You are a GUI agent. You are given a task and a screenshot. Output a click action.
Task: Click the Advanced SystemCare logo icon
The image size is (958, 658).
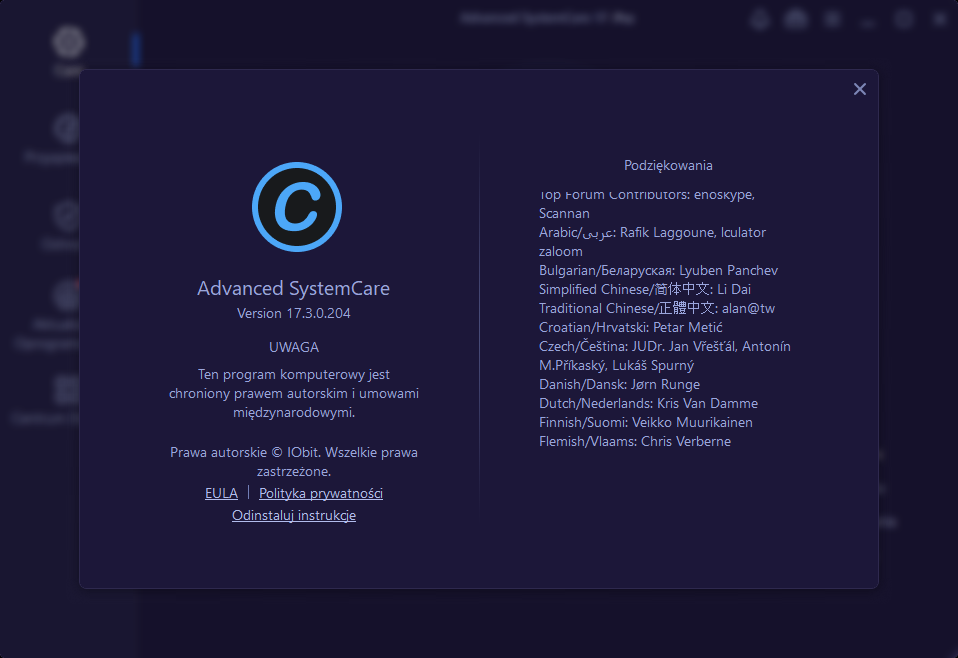[297, 207]
